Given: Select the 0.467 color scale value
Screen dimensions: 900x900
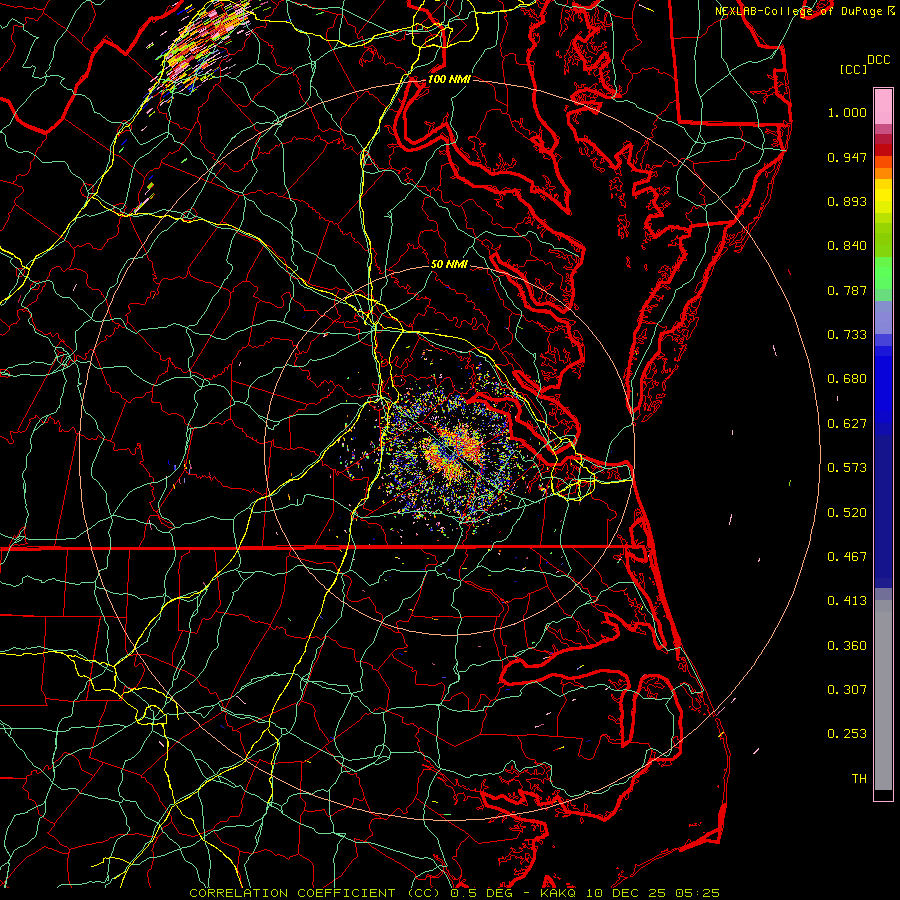Looking at the screenshot, I should coord(847,557).
